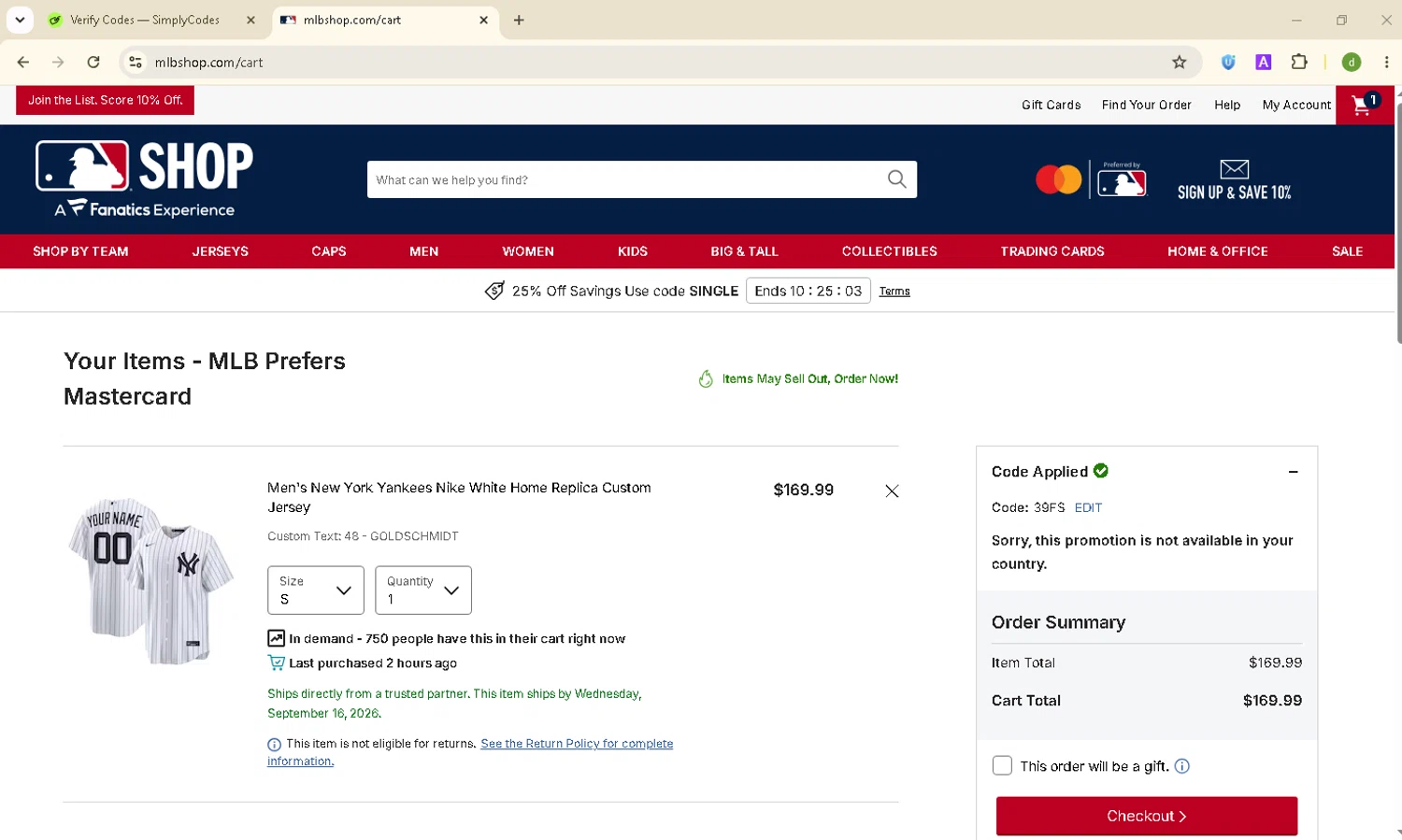1402x840 pixels.
Task: Open the Jerseys menu
Action: 221,251
